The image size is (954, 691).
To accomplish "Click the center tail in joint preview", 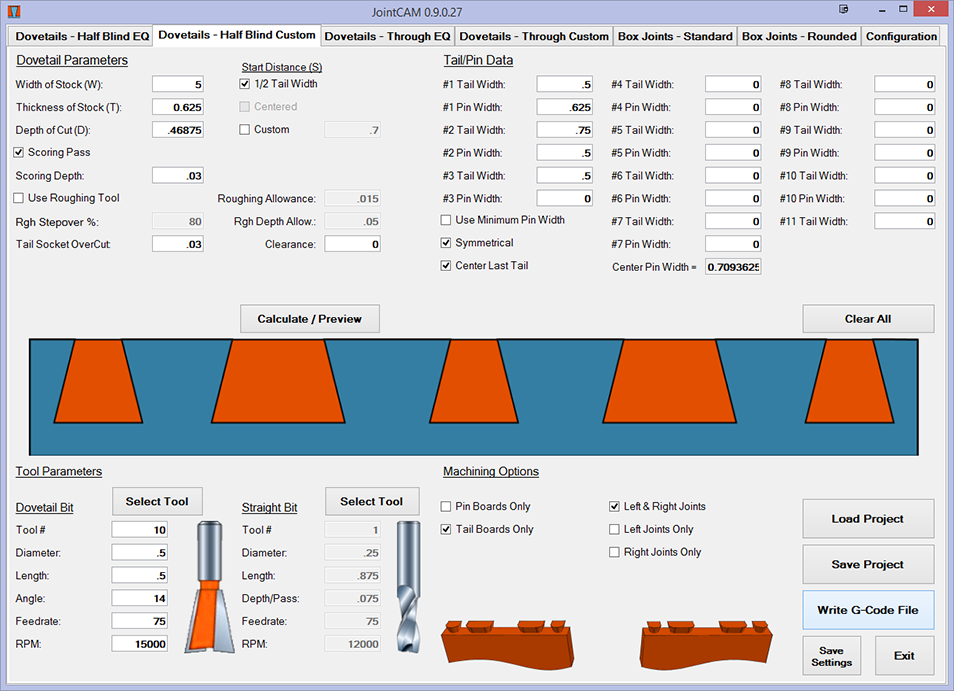I will pos(477,381).
